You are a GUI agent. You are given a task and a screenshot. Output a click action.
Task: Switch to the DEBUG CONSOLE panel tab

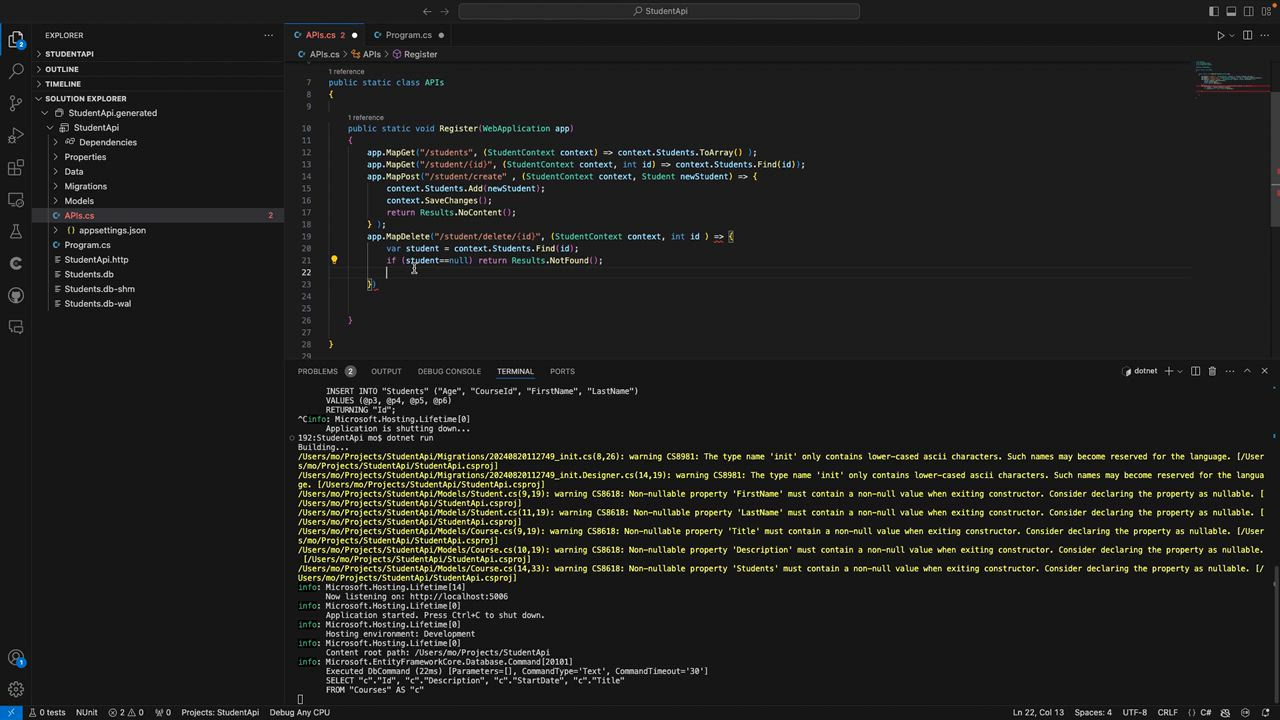click(449, 371)
